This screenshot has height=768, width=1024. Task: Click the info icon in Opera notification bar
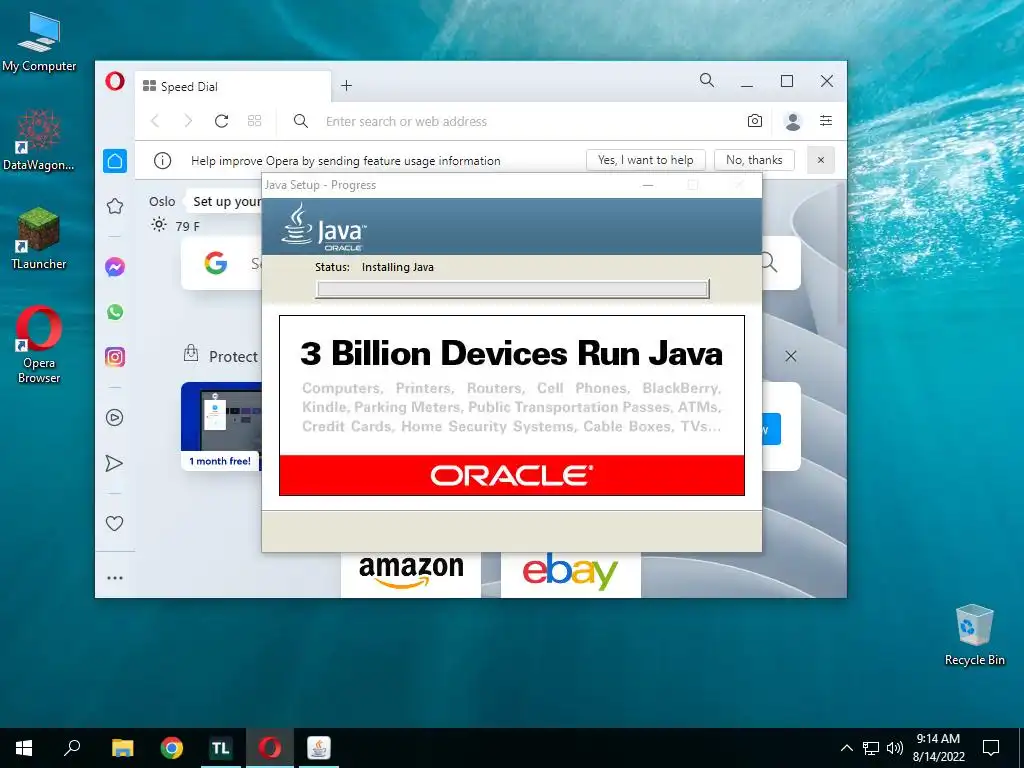click(163, 161)
